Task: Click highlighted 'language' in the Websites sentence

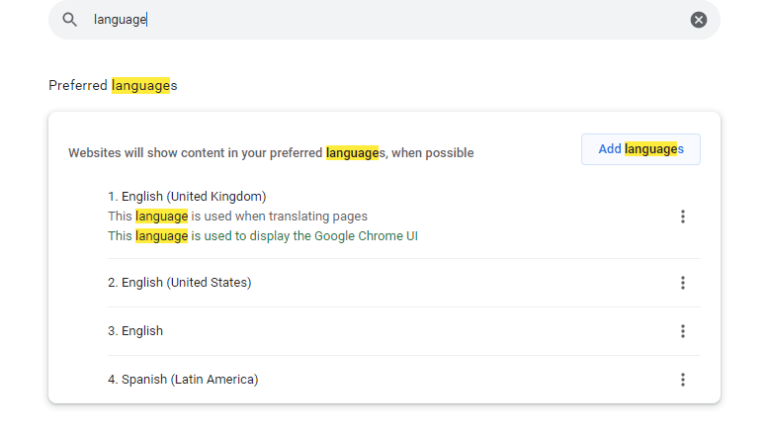Action: (352, 153)
